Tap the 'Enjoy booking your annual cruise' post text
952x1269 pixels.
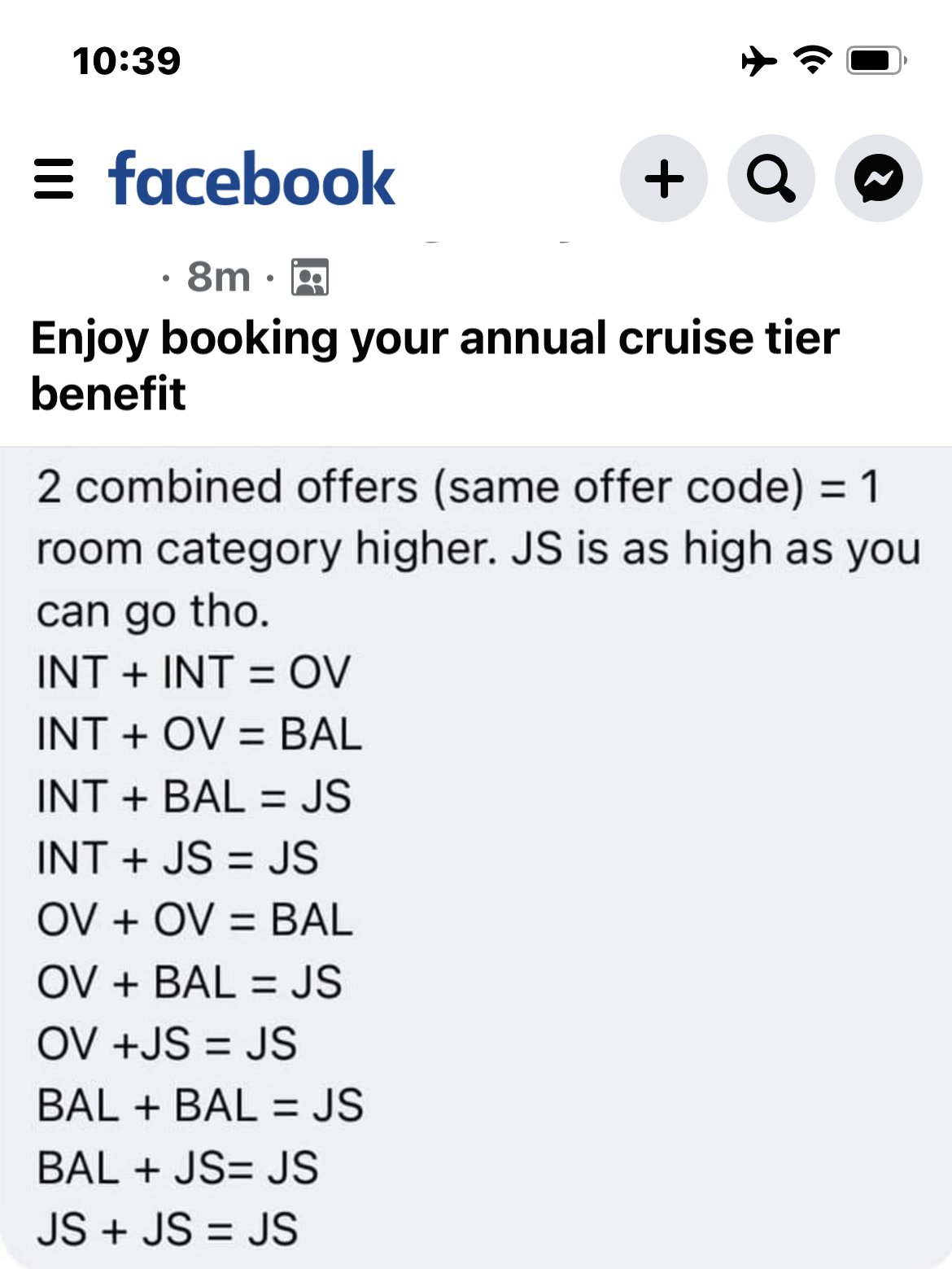click(435, 365)
